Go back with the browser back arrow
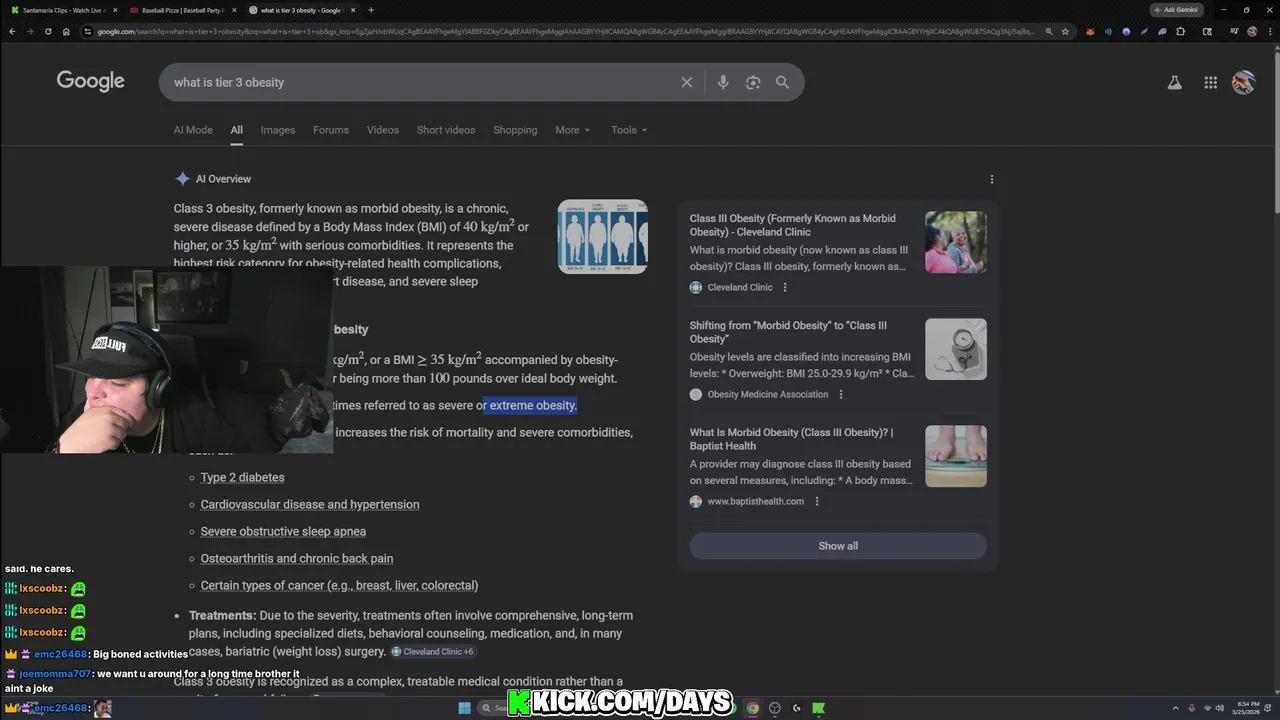The image size is (1280, 720). coord(12,31)
